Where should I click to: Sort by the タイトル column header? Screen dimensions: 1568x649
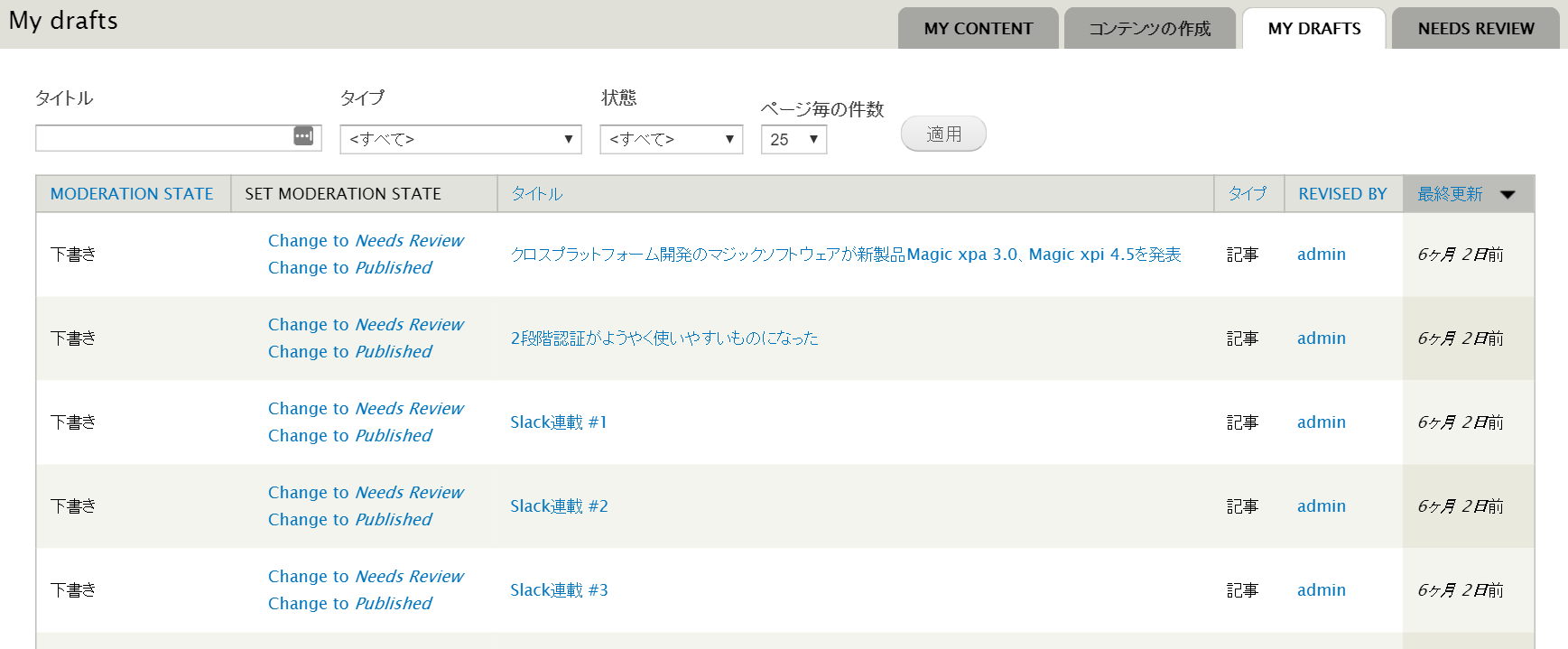tap(537, 194)
